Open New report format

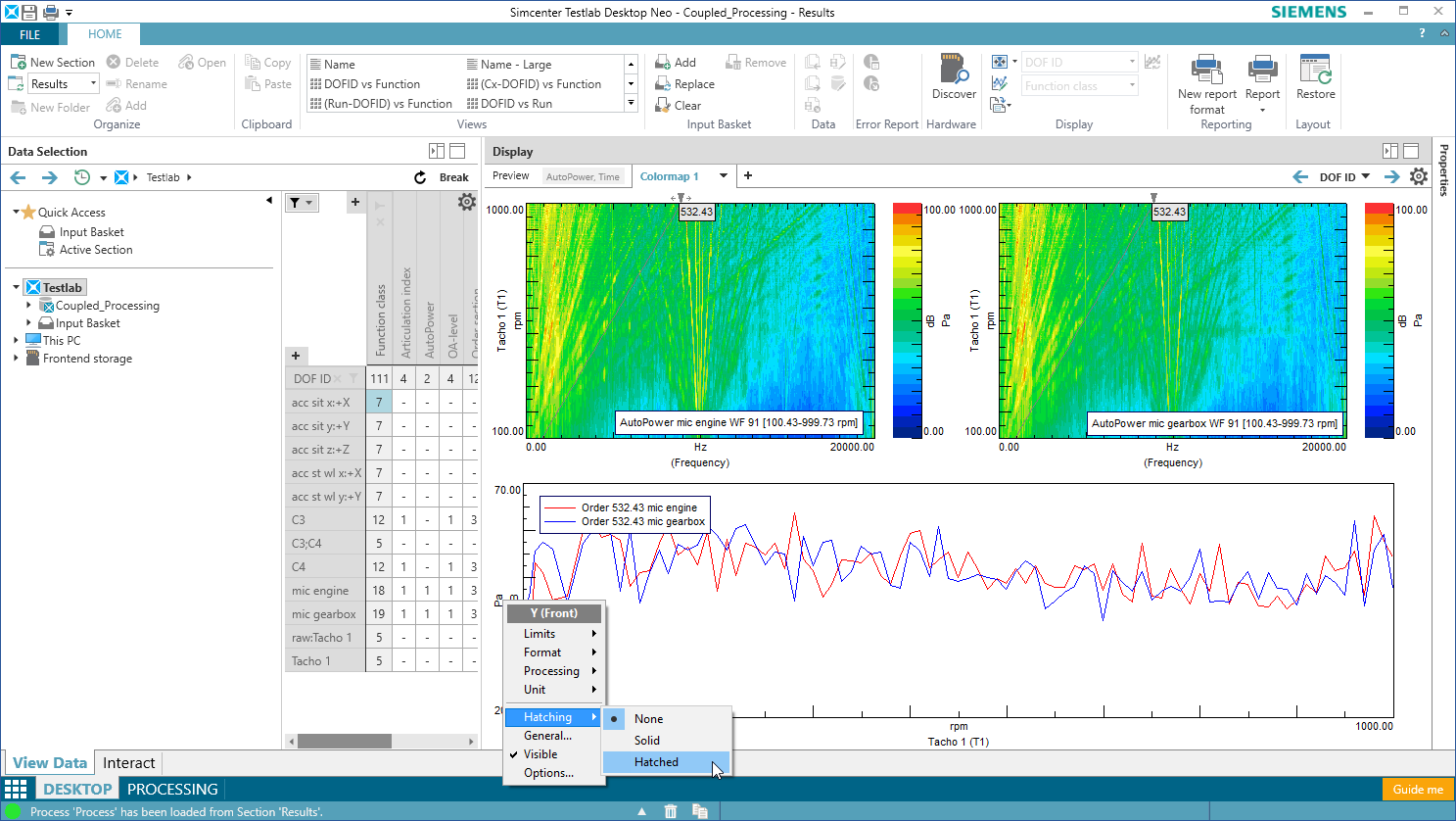click(x=1206, y=84)
